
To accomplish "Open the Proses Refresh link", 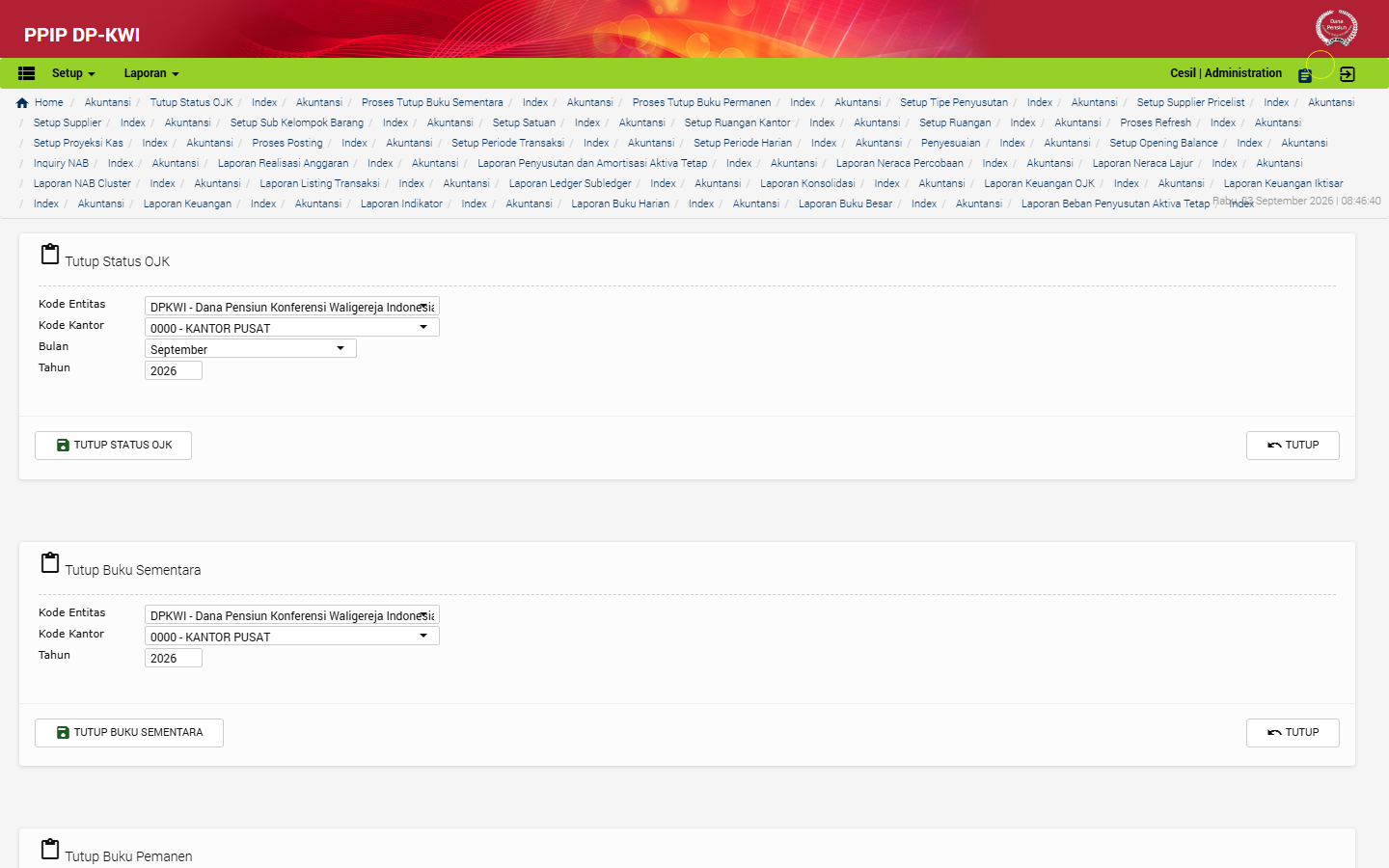I will [1156, 122].
